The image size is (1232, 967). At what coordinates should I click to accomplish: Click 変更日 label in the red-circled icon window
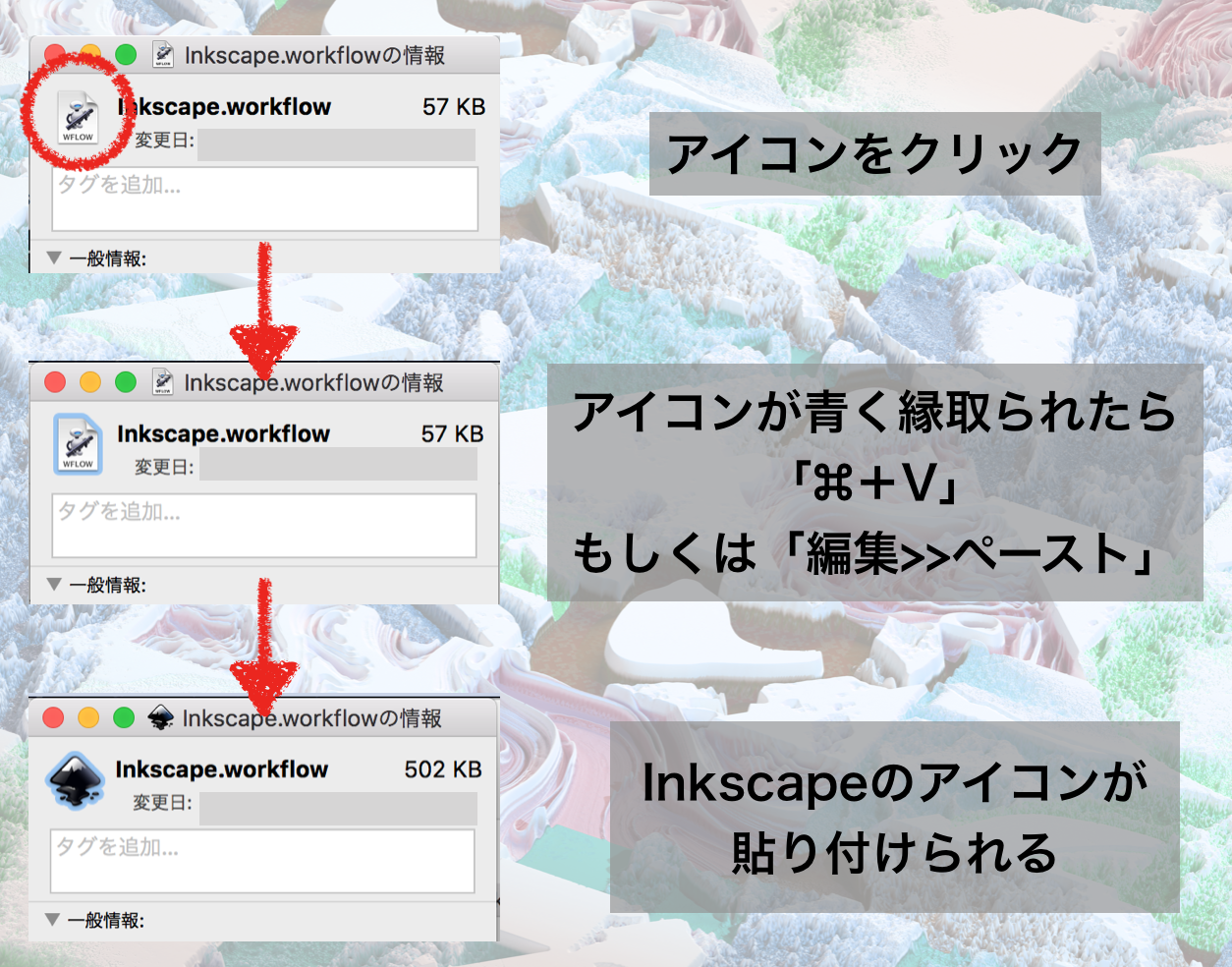(165, 140)
